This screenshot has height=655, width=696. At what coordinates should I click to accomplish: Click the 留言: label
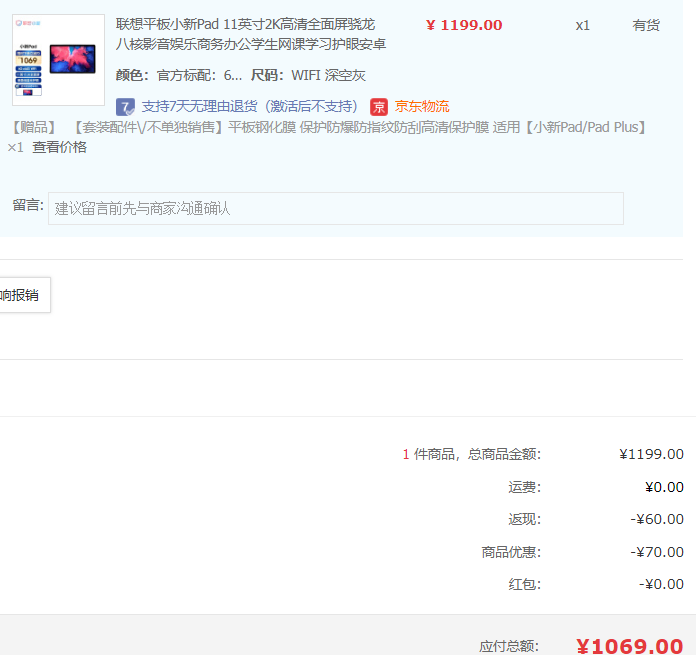[x=28, y=205]
